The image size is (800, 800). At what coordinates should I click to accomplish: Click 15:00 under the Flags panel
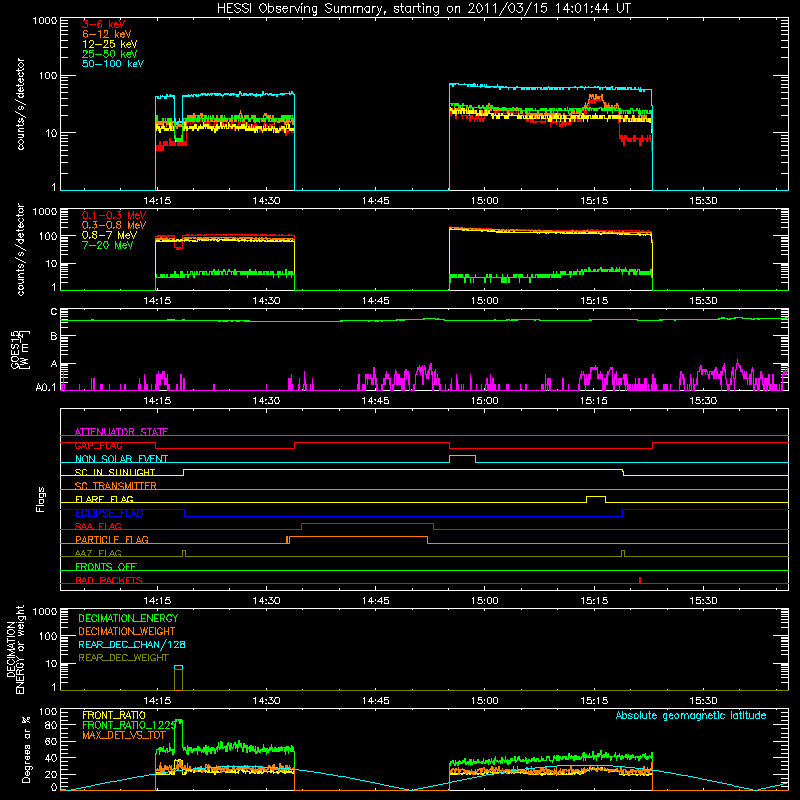coord(484,601)
